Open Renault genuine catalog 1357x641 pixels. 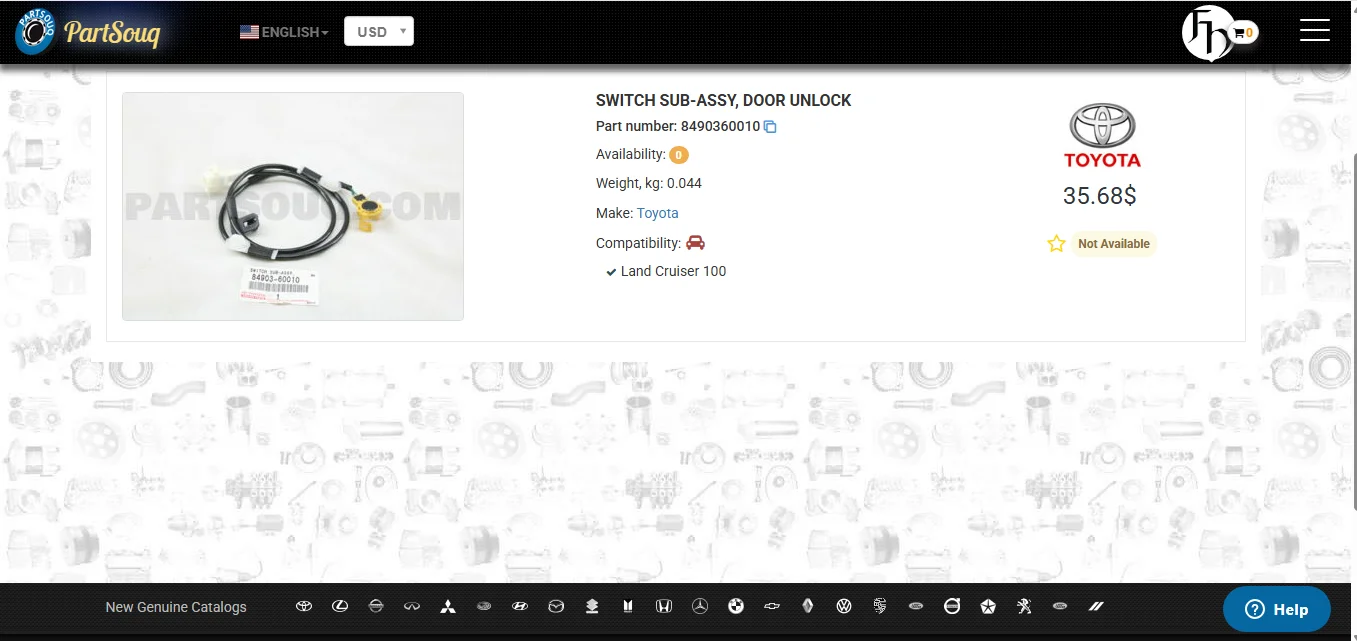tap(808, 606)
